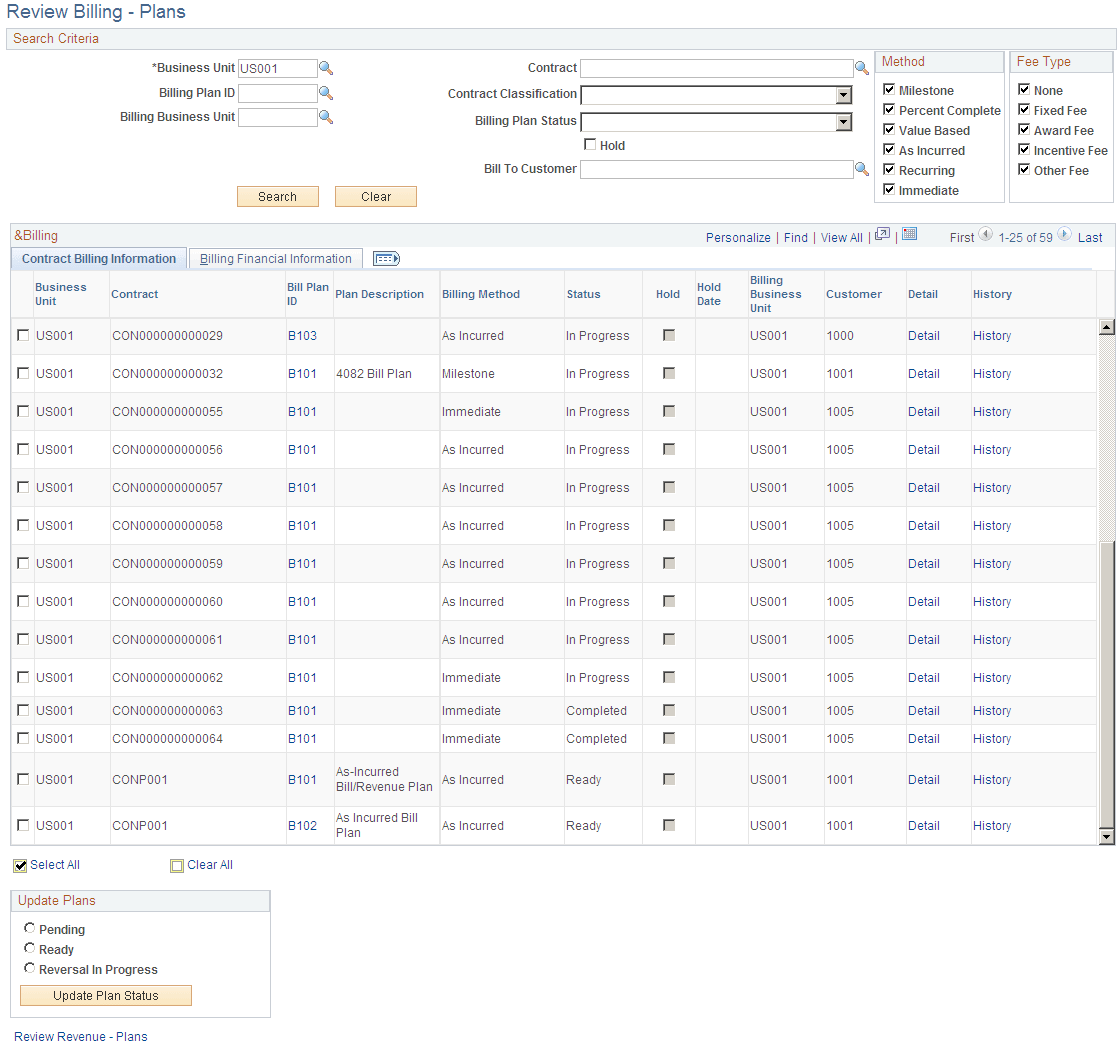Download the Billing grid to spreadsheet
Viewport: 1120px width, 1046px height.
click(x=909, y=234)
